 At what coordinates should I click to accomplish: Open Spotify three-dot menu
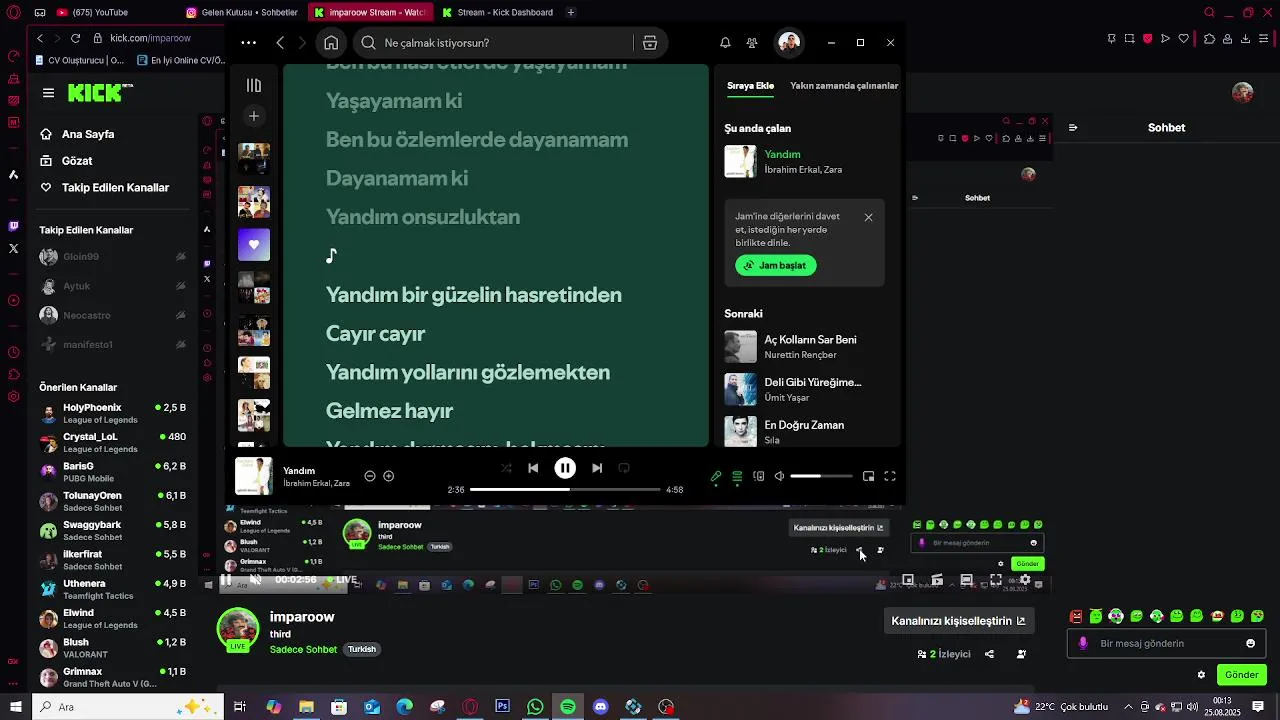248,43
